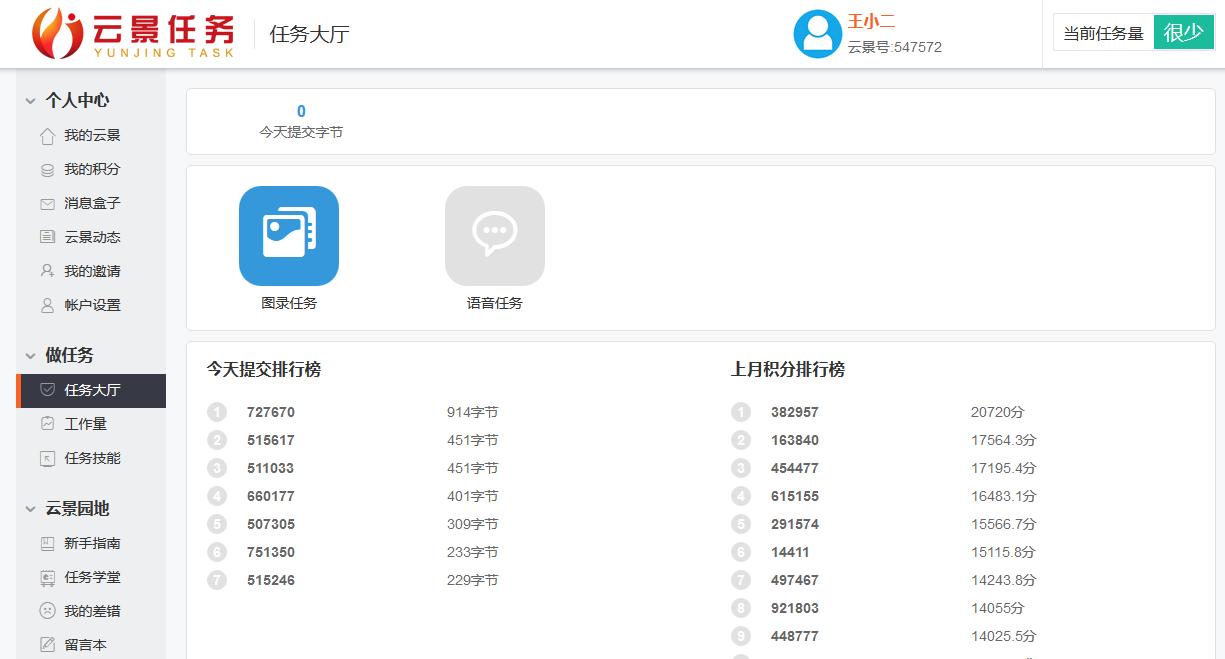The height and width of the screenshot is (659, 1225).
Task: Select the 语音任务 speech bubble icon
Action: pyautogui.click(x=494, y=236)
